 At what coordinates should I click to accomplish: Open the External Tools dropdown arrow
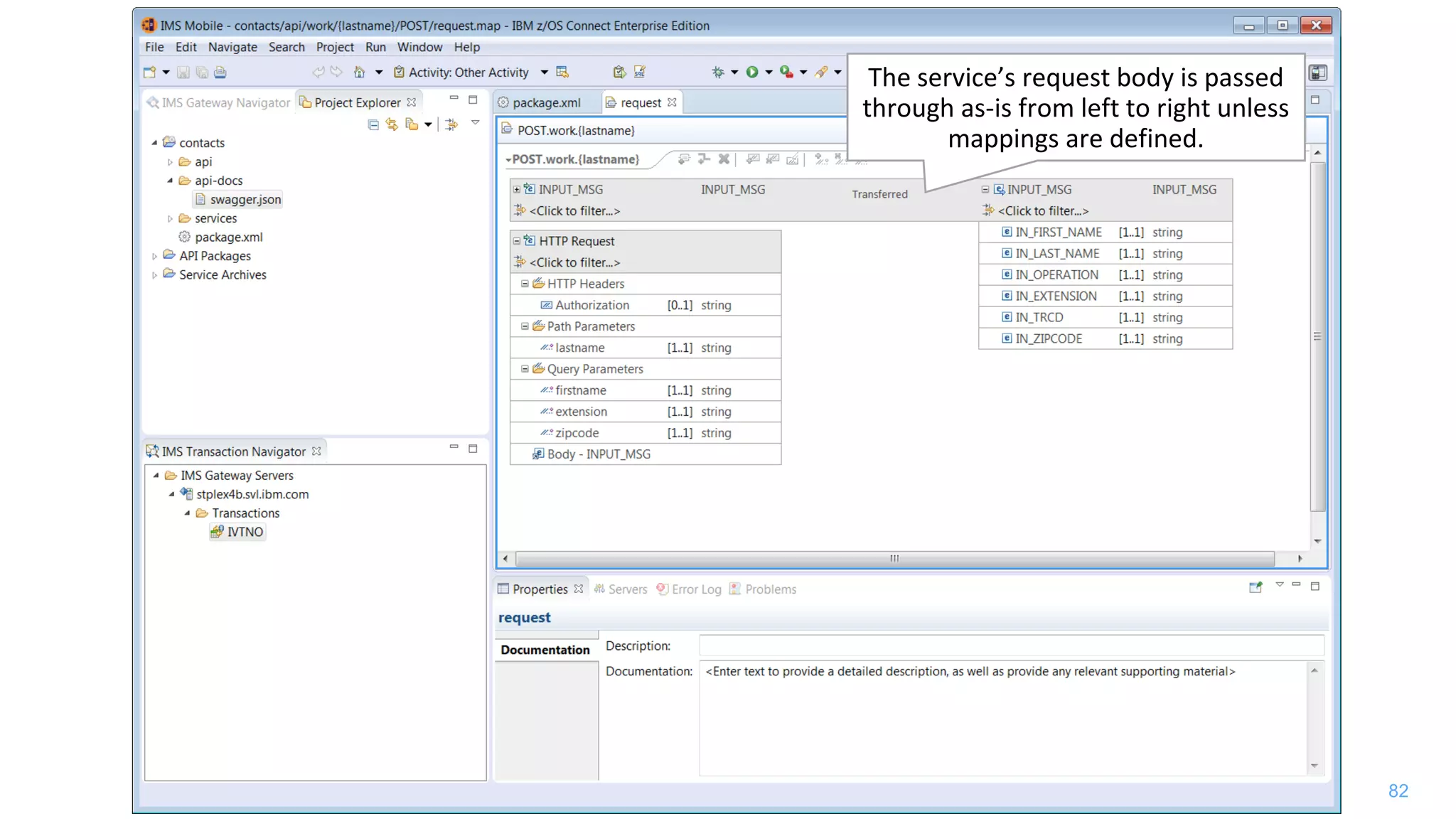tap(803, 72)
